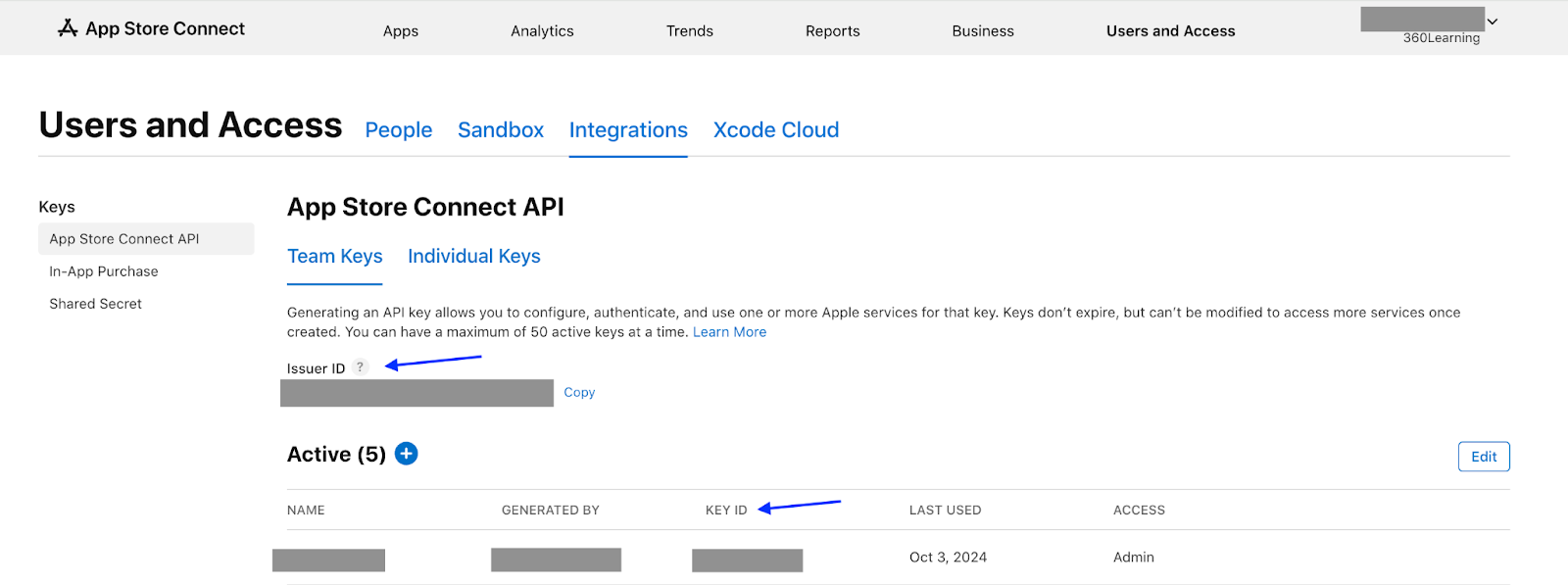Click the Issuer ID help question mark
Screen dimensions: 1568x585
pos(360,367)
